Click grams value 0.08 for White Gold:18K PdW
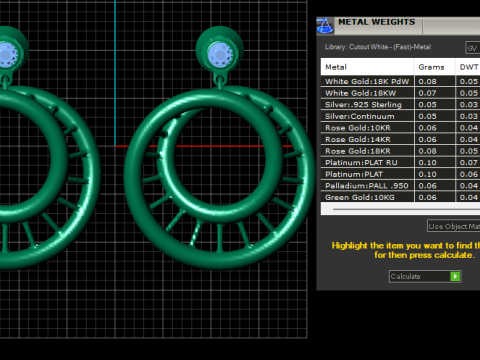Viewport: 480px width, 360px height. 427,82
